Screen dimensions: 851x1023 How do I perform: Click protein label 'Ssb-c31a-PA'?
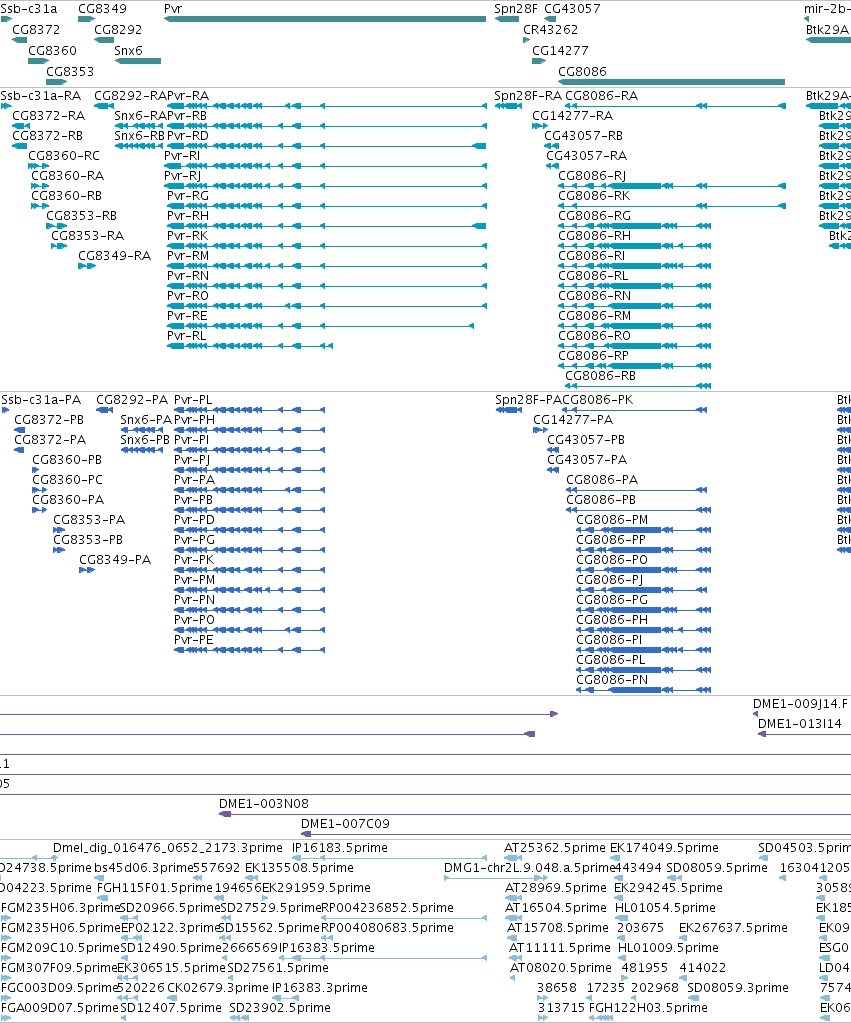41,400
